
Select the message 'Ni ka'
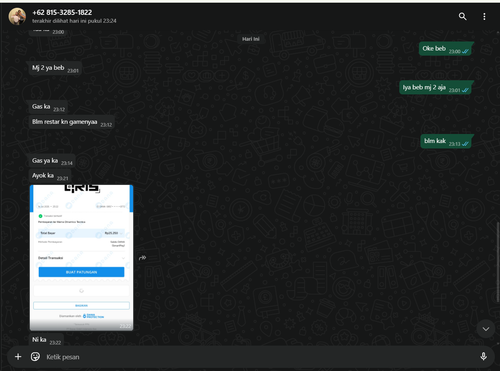point(46,340)
